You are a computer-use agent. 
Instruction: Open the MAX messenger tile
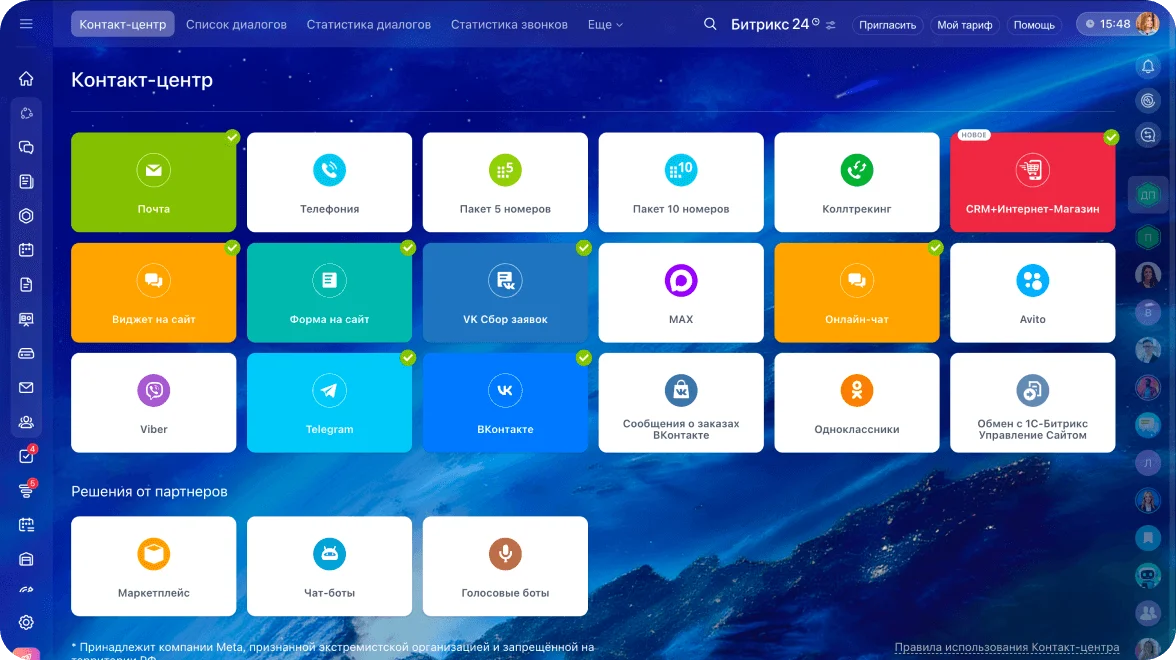coord(680,292)
